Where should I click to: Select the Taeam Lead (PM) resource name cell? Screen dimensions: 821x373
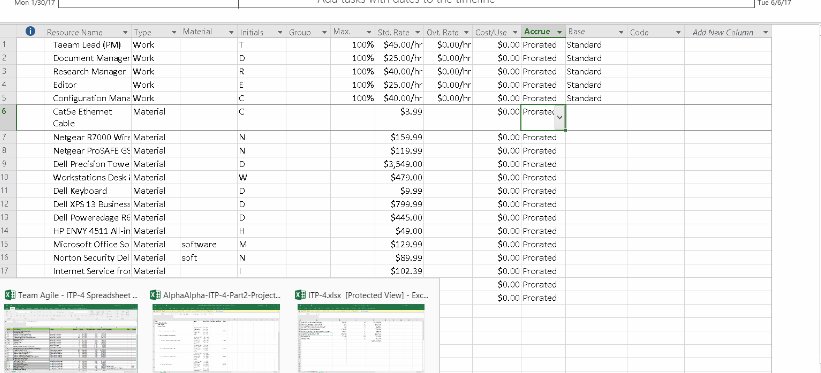(x=87, y=45)
